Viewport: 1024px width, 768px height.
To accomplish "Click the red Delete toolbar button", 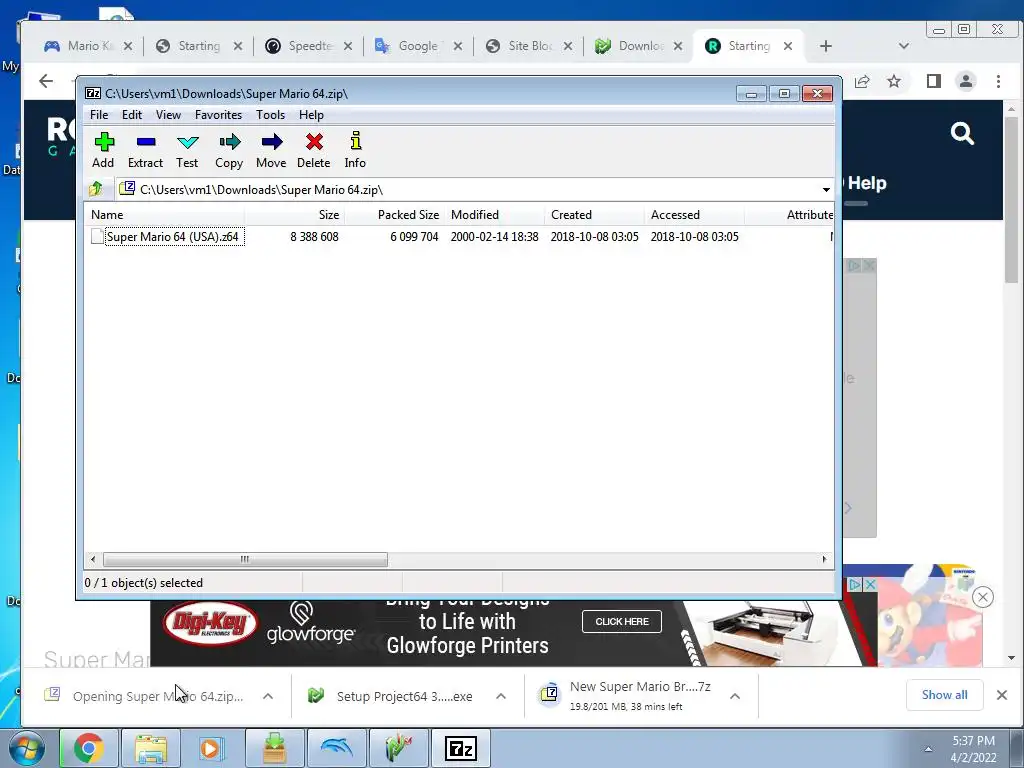I will point(313,150).
